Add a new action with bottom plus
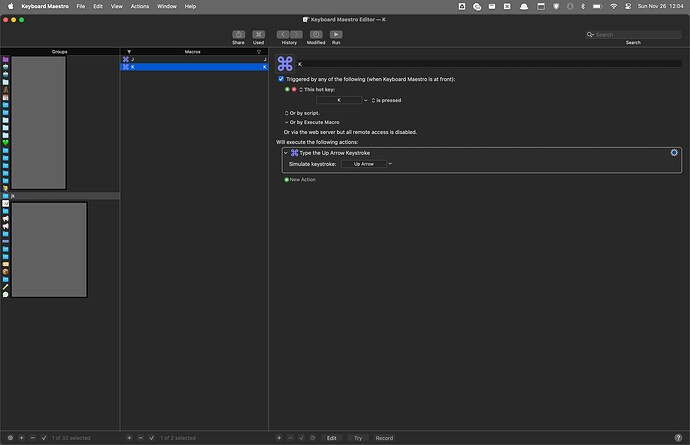690x445 pixels. coord(279,438)
